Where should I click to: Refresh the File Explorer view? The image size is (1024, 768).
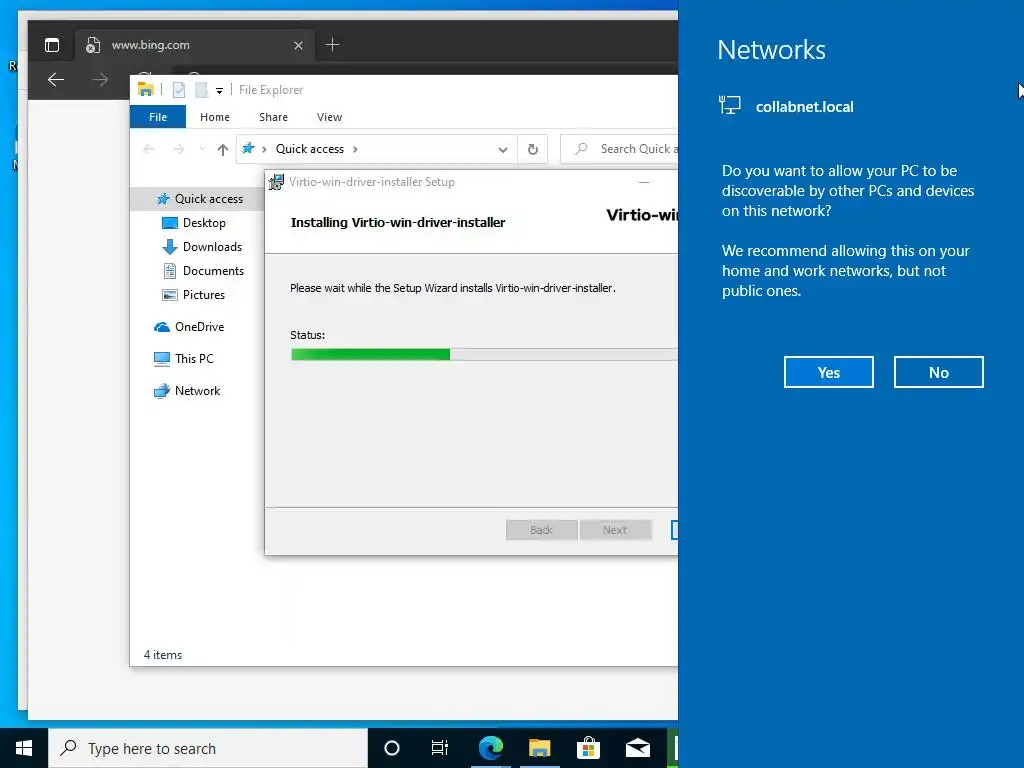point(533,150)
